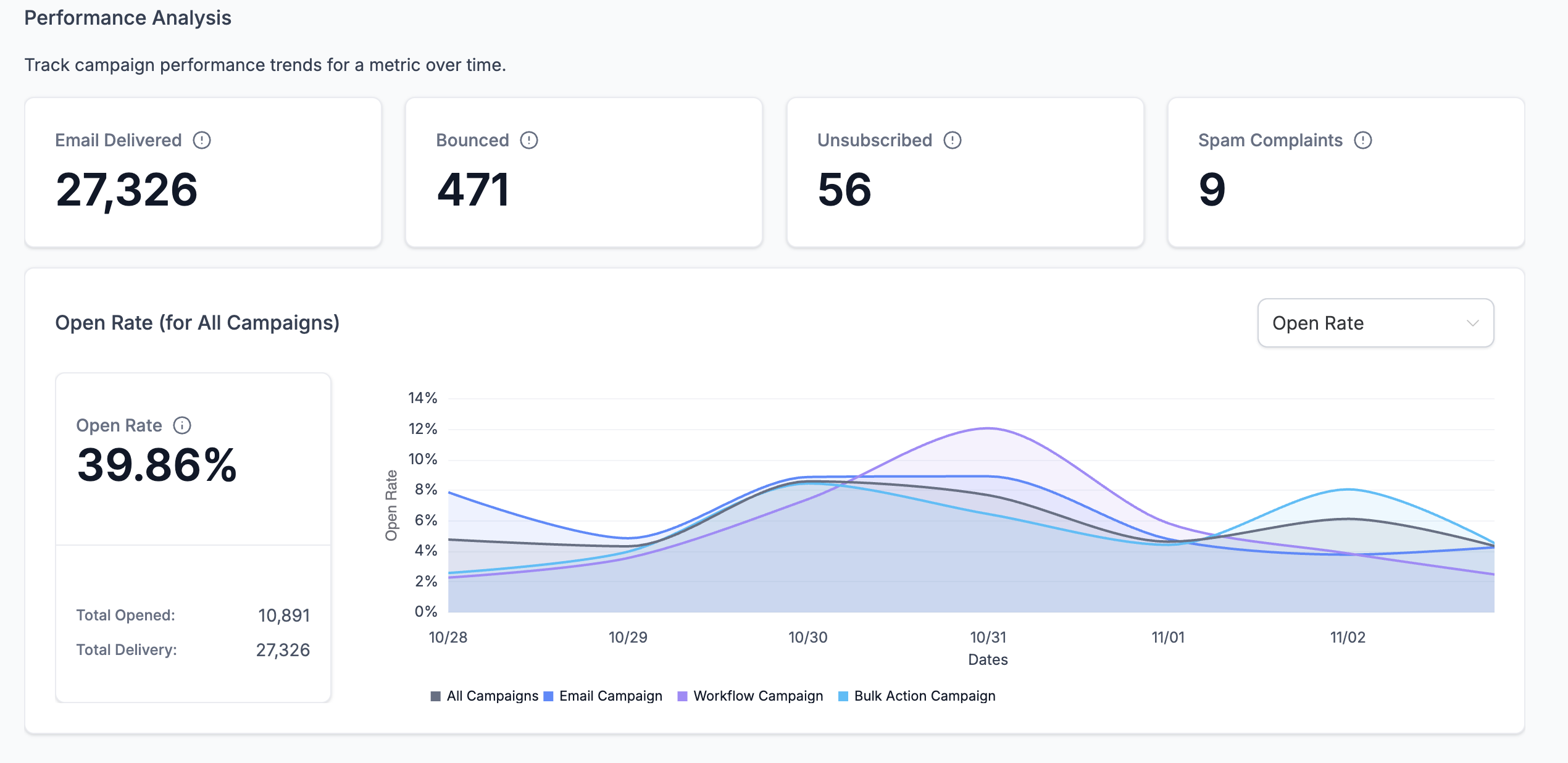Screen dimensions: 1568x763
Task: Select the Email Delivered summary card
Action: 204,173
